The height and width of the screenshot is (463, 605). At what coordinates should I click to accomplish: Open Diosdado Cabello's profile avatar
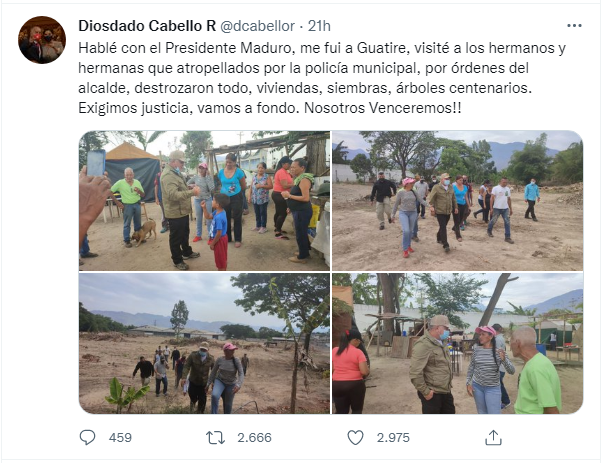point(42,40)
